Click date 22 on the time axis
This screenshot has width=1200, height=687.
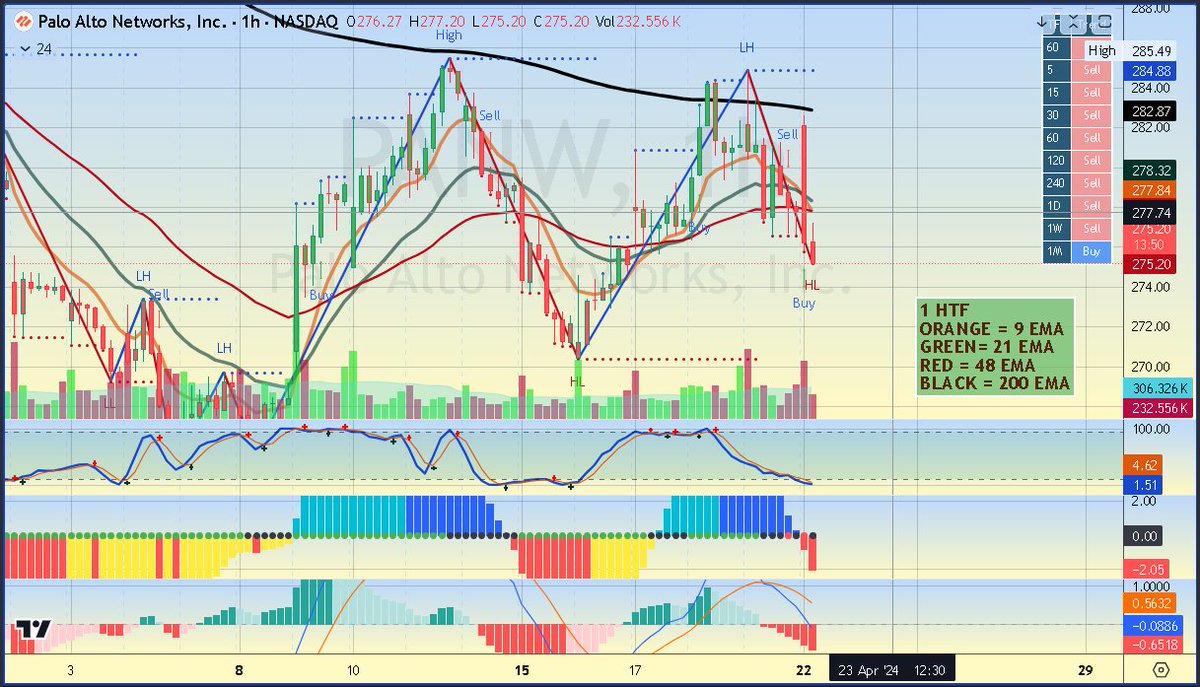tap(805, 669)
